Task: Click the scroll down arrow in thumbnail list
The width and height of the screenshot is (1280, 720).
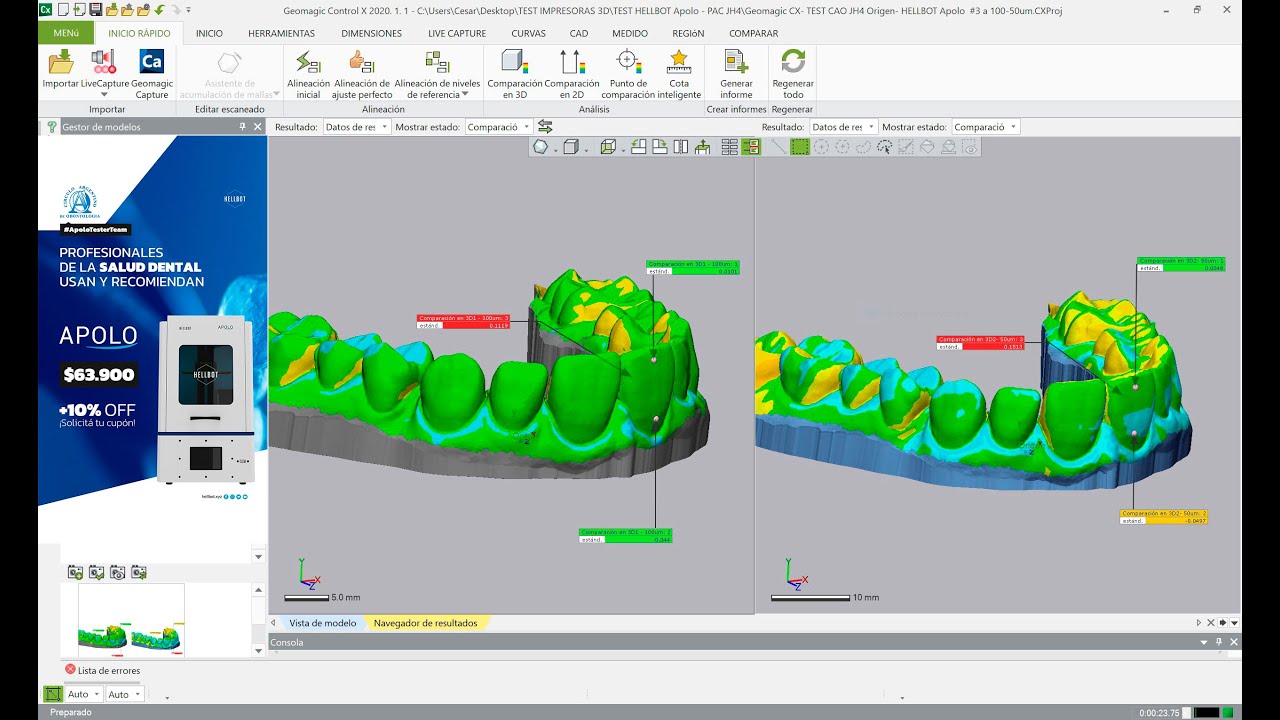Action: tap(259, 651)
